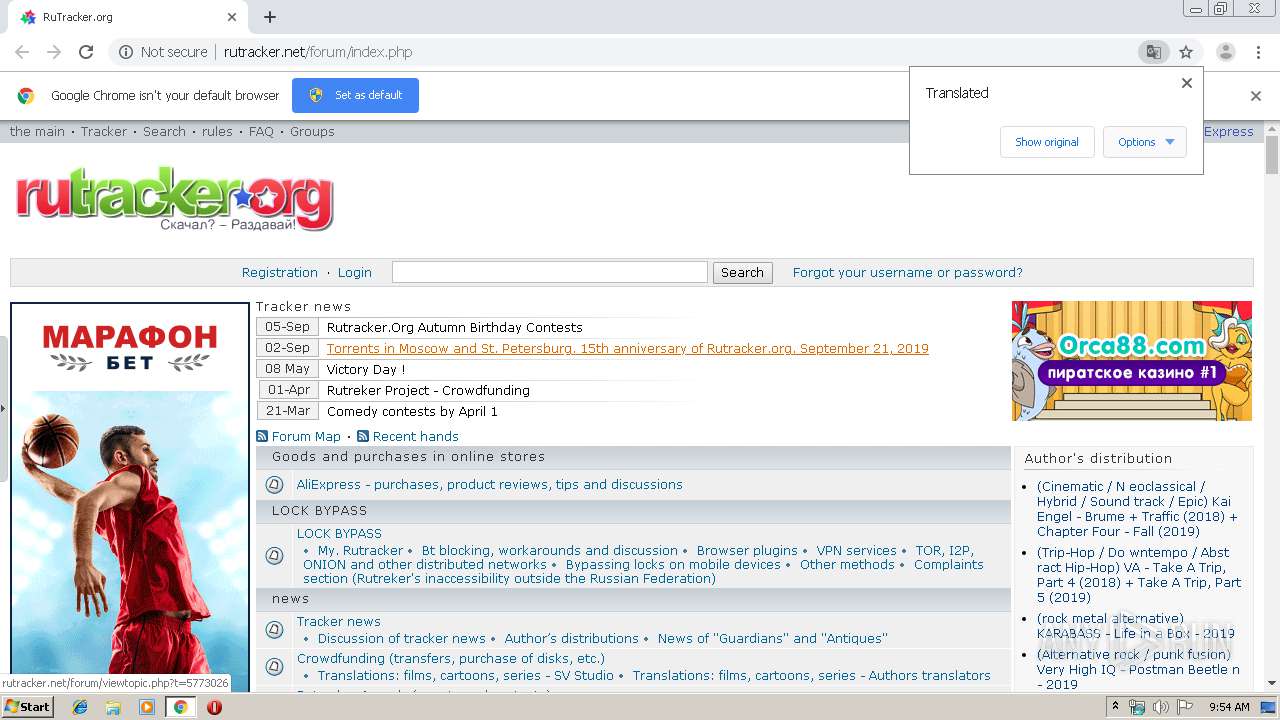Open Comedy contests by April 1 news
1280x720 pixels.
pyautogui.click(x=412, y=411)
